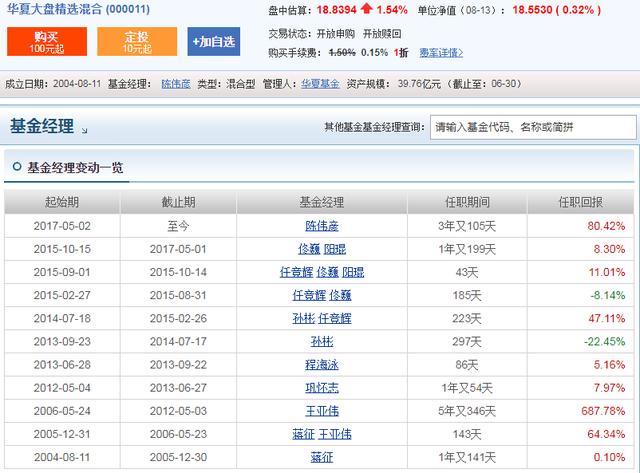Viewport: 640px width, 473px height.
Task: Click the start date 2004-08-11
Action: click(x=62, y=457)
